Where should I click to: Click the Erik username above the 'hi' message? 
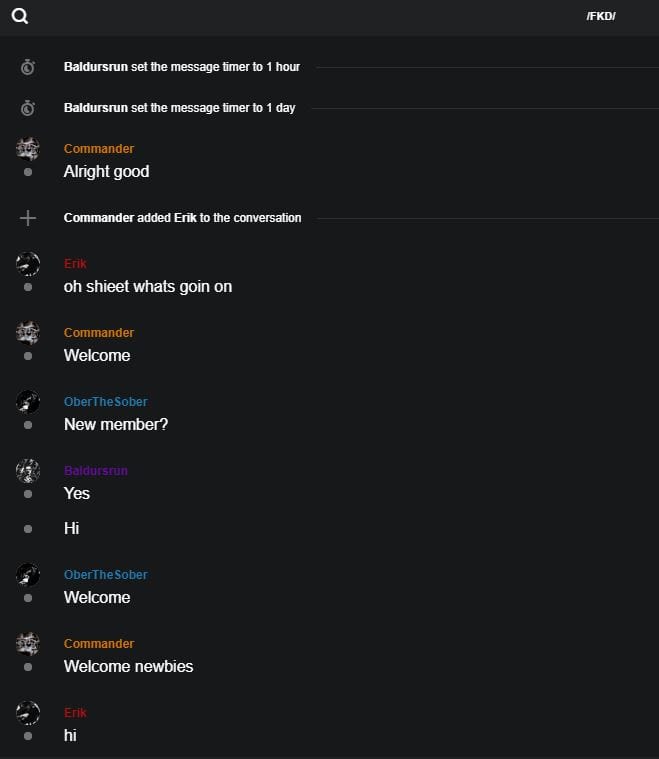[75, 713]
